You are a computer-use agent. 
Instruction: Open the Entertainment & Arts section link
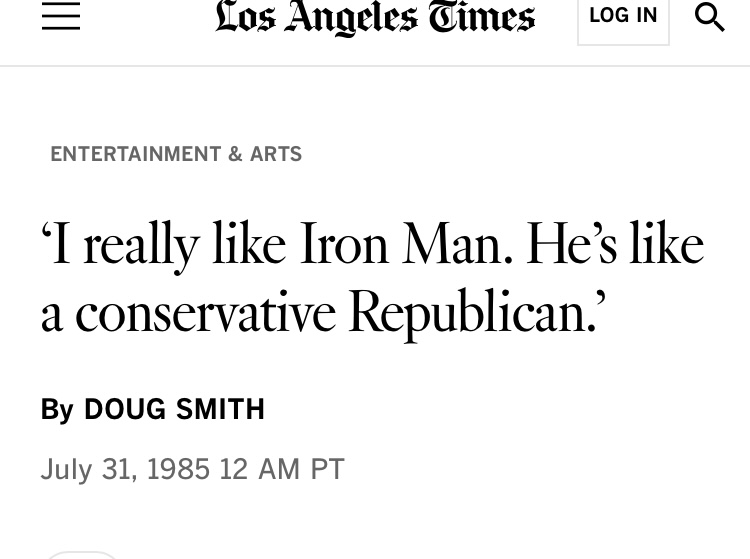click(x=176, y=154)
